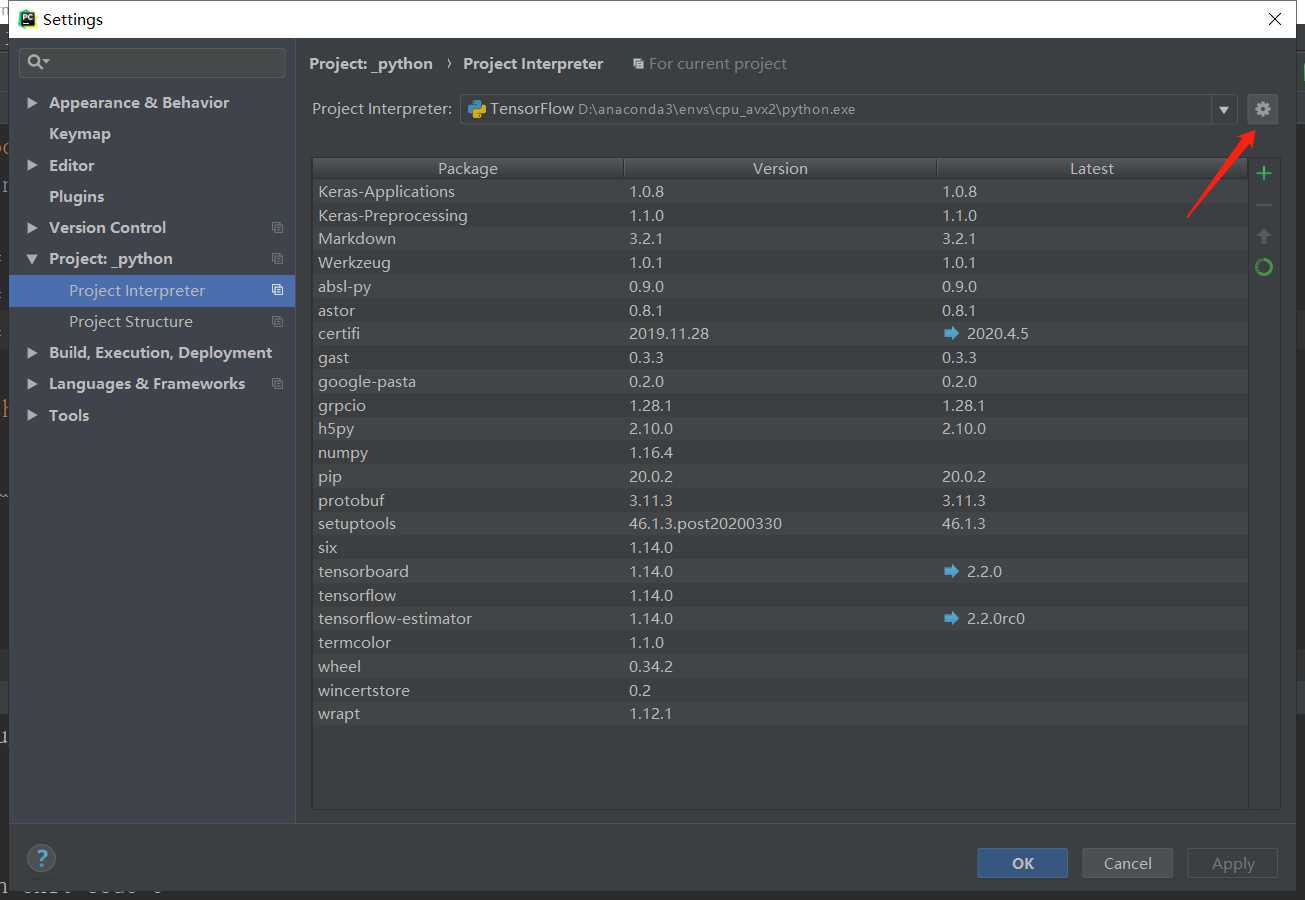
Task: Click the Project: _python breadcrumb
Action: (371, 63)
